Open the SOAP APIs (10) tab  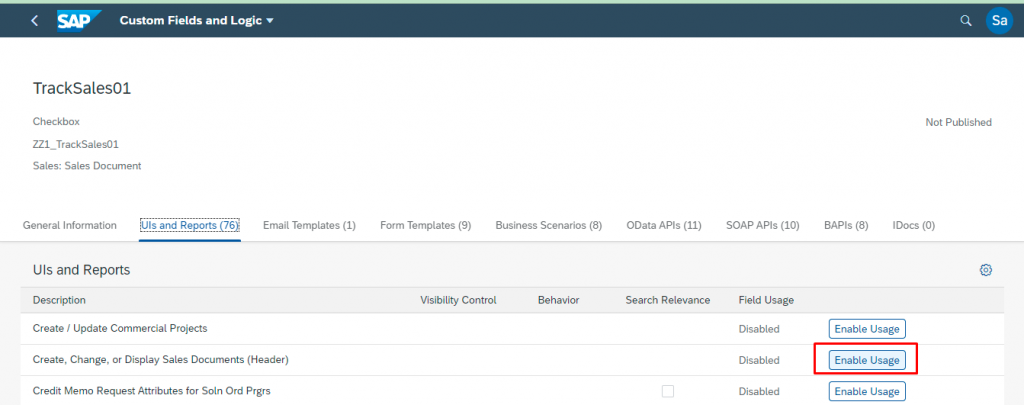pyautogui.click(x=762, y=225)
